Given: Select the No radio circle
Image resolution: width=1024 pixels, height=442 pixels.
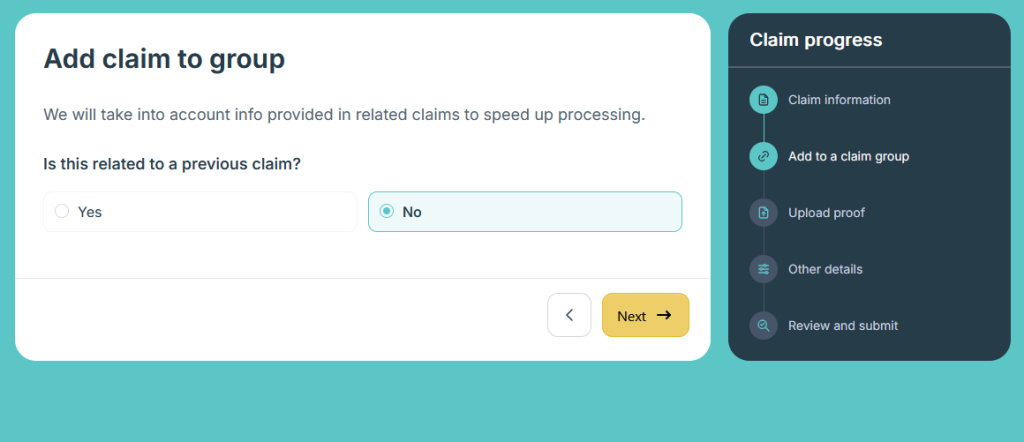Looking at the screenshot, I should 387,211.
